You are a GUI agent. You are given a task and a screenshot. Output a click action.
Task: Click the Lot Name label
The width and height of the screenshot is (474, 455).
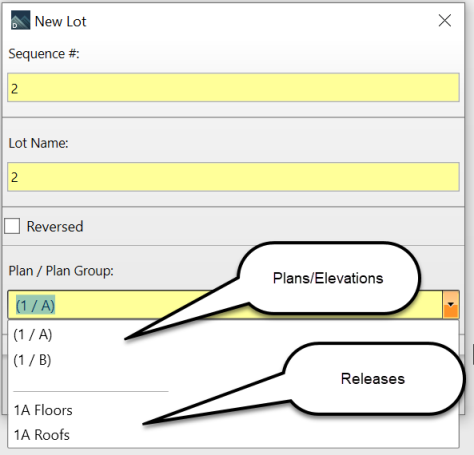(x=38, y=143)
